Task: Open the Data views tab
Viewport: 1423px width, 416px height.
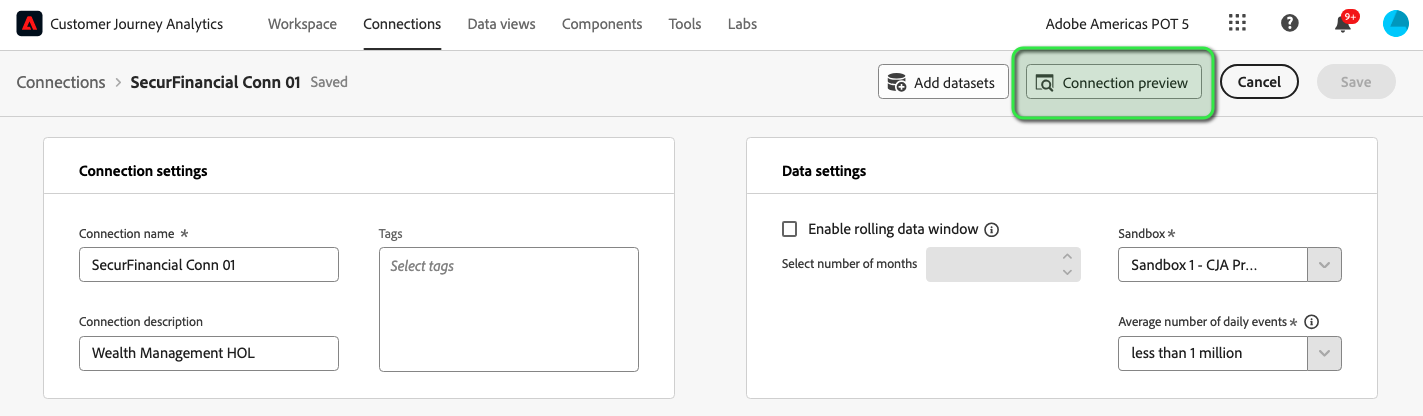Action: 501,24
